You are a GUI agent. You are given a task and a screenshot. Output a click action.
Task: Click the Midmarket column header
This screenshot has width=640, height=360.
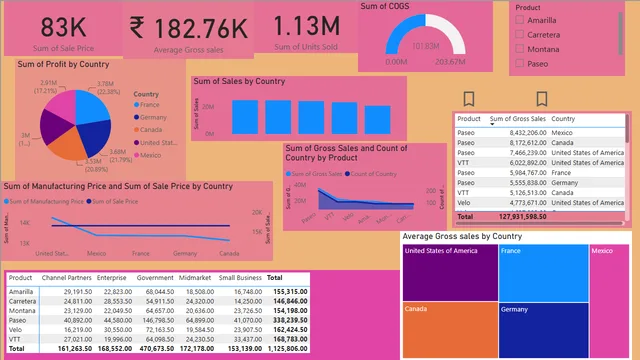pos(195,278)
